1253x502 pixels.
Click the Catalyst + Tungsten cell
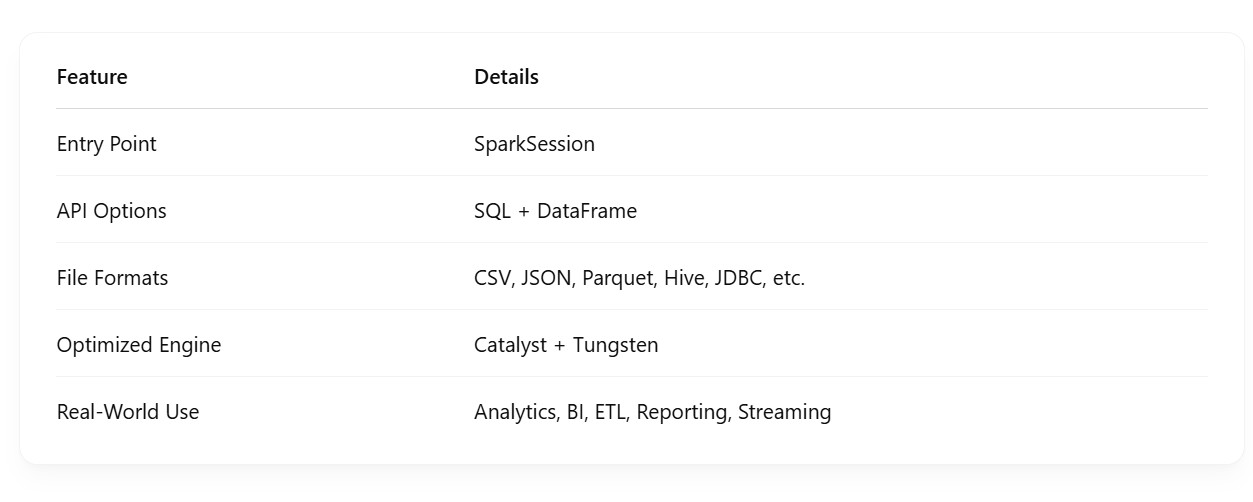pos(566,345)
